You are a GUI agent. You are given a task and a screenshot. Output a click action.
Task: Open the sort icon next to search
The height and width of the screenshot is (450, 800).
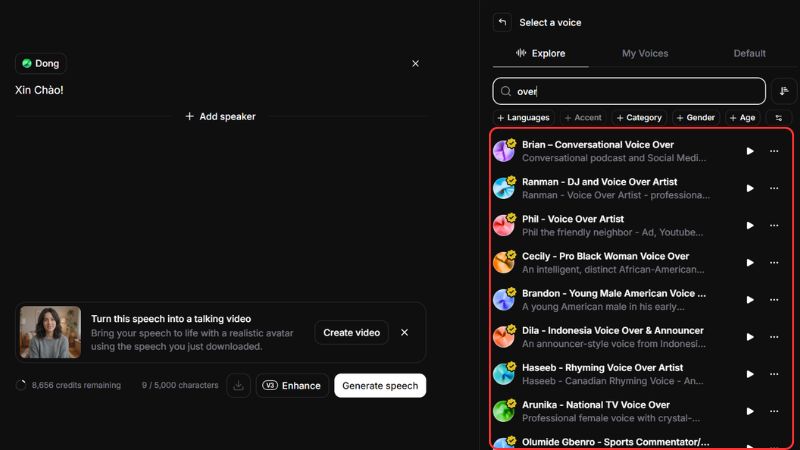pyautogui.click(x=783, y=91)
